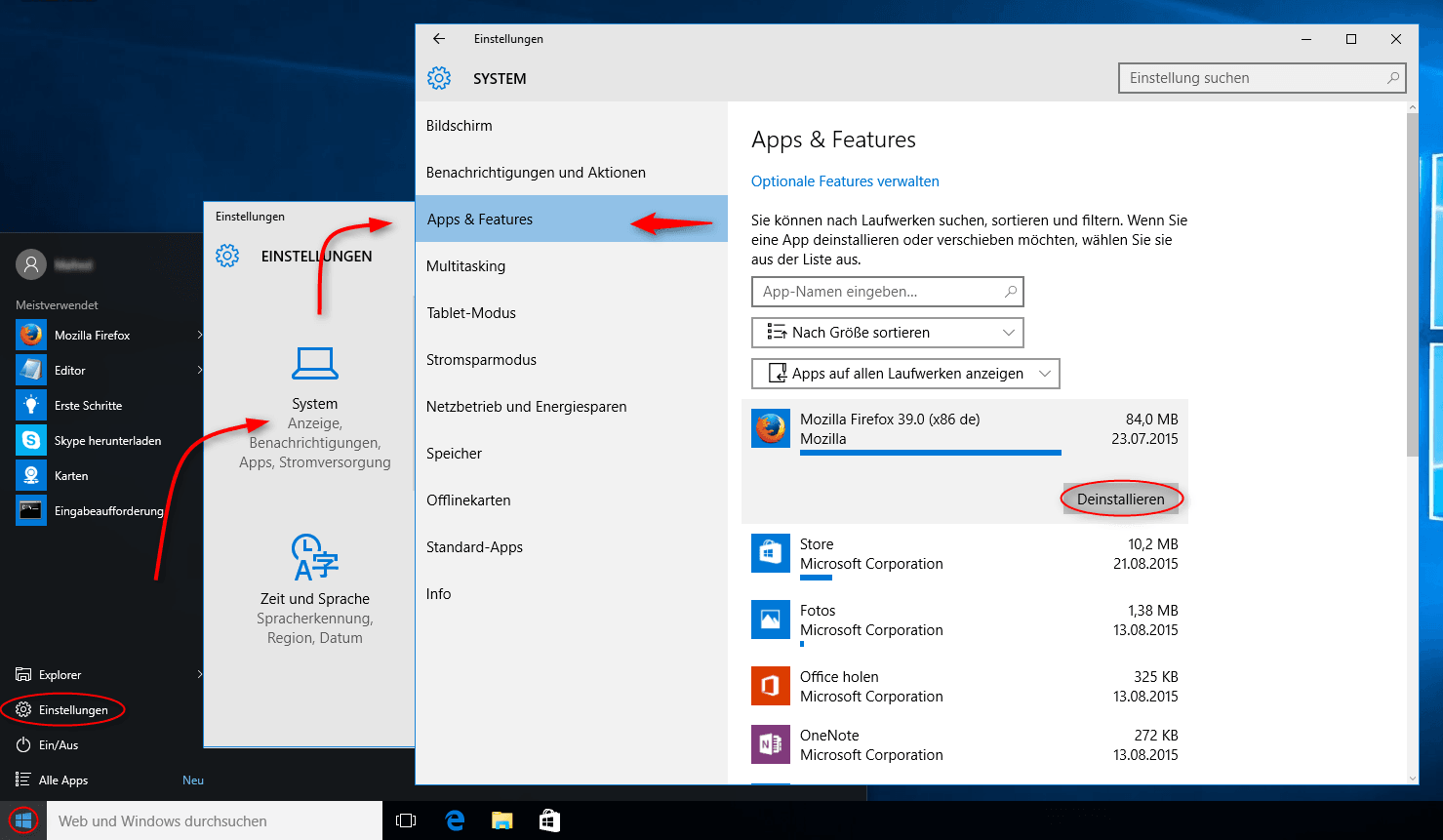Select Offlinekarten in the sidebar

(x=572, y=500)
